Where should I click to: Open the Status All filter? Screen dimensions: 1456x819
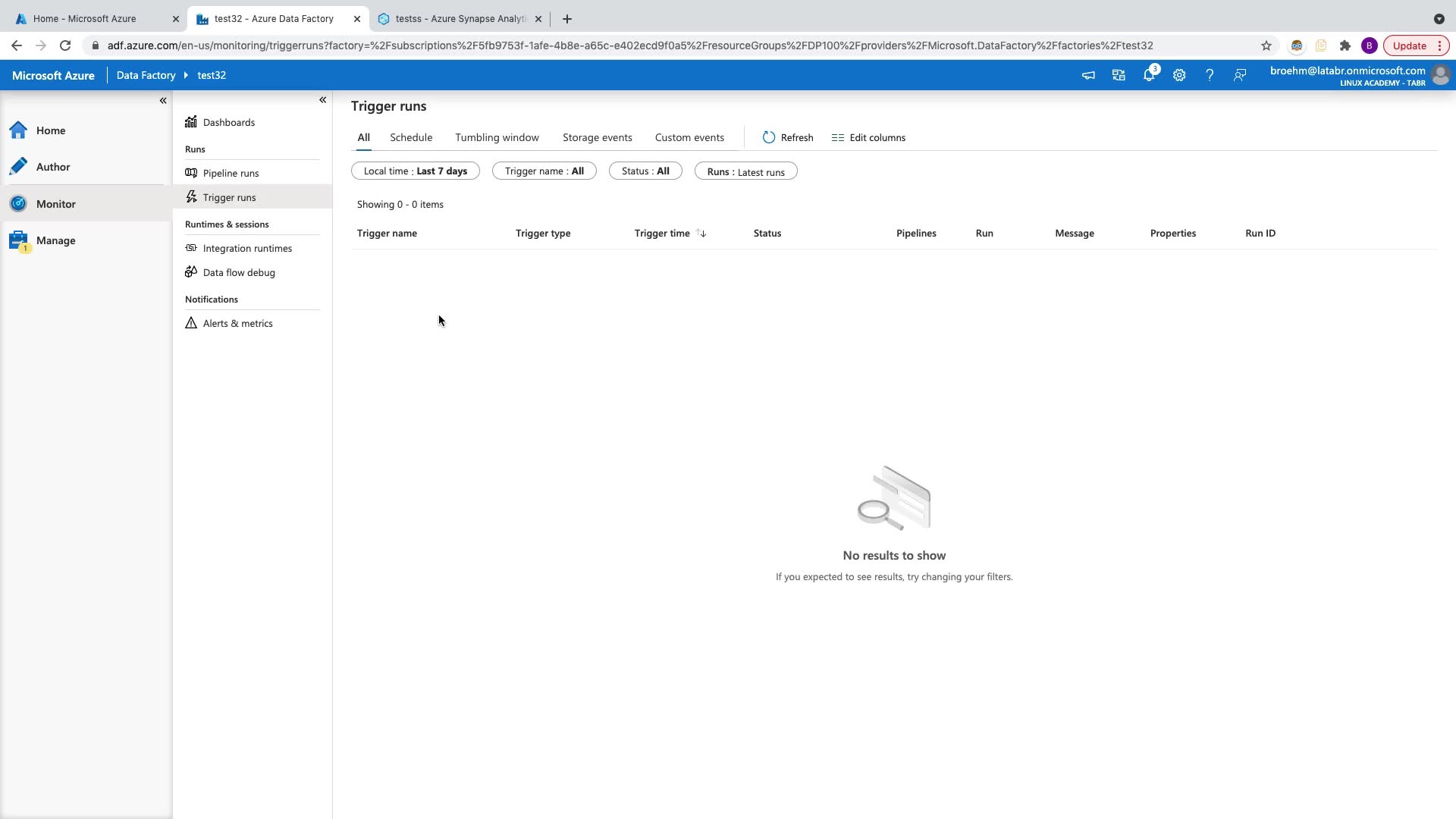[x=645, y=171]
